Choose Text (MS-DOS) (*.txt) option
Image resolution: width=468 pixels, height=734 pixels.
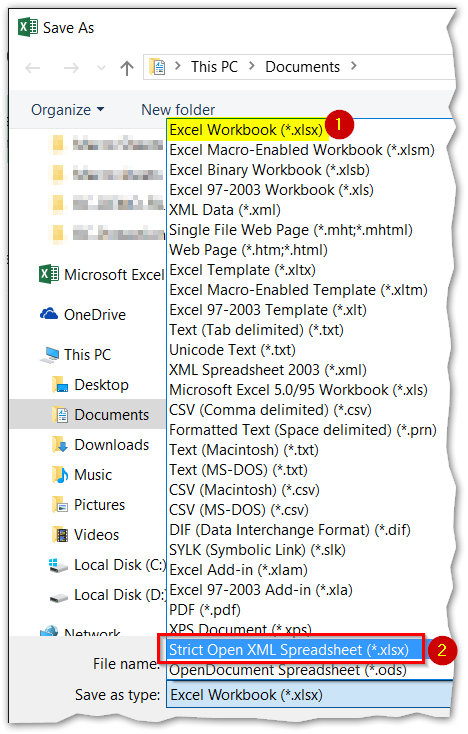point(238,470)
